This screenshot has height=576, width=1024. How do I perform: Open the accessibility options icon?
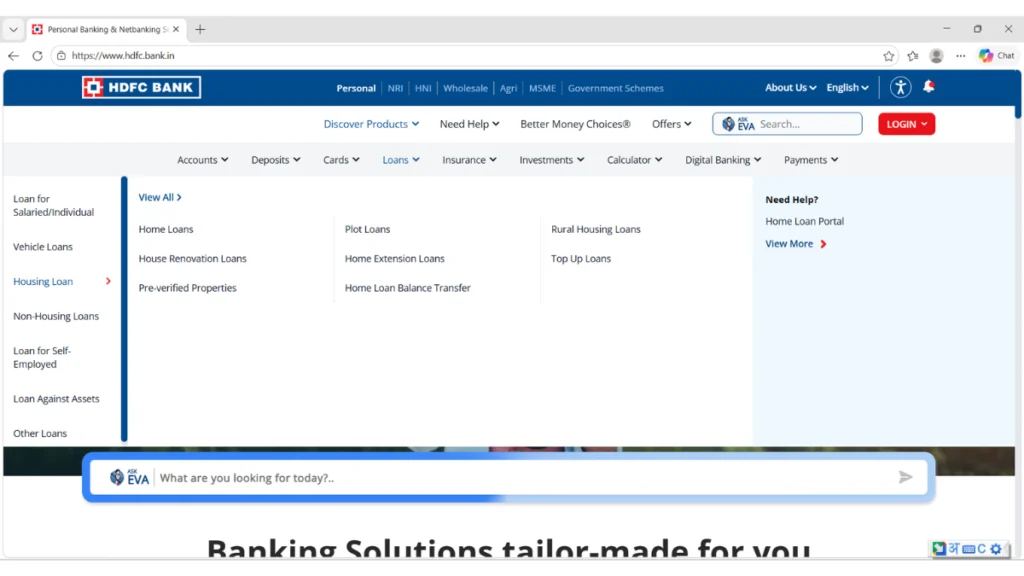click(900, 87)
